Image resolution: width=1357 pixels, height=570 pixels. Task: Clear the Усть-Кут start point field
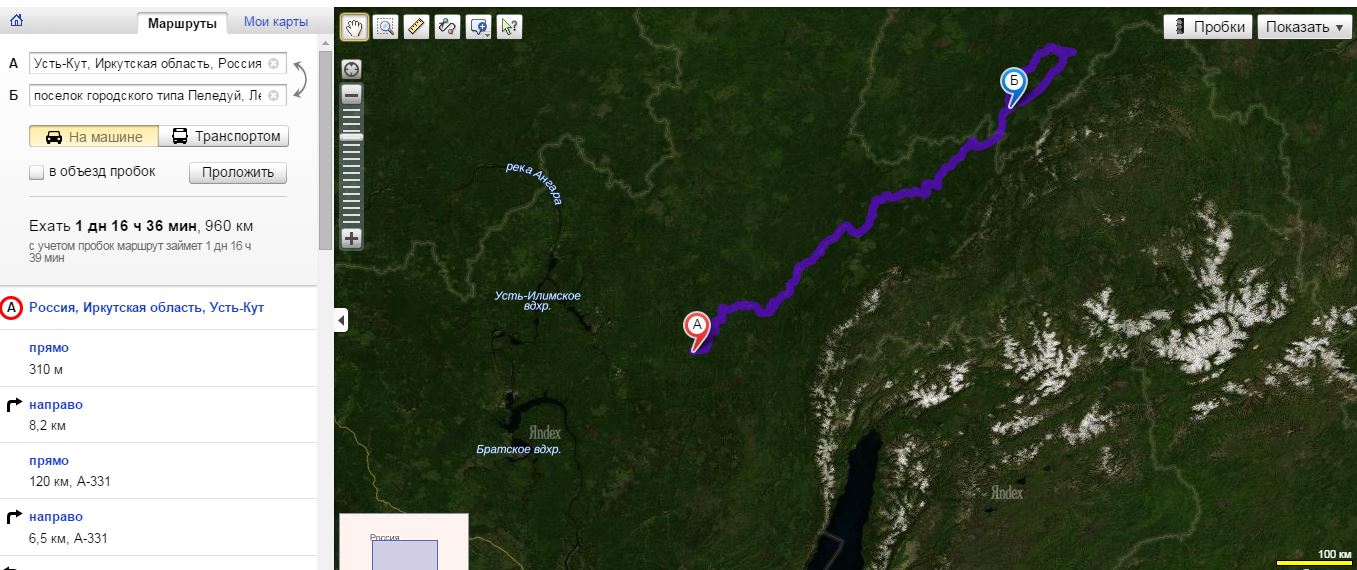(x=273, y=63)
